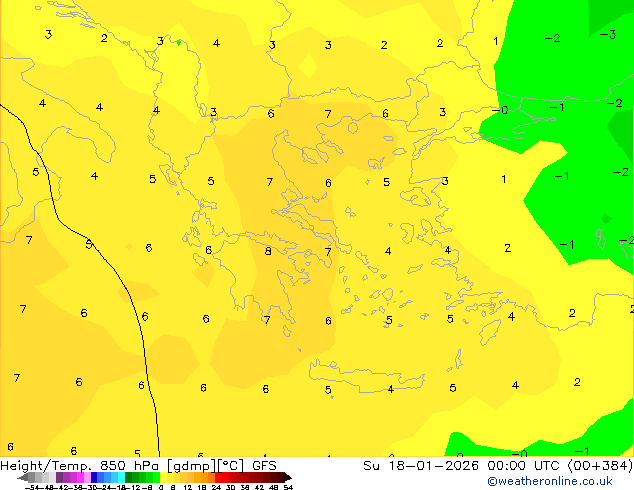Click the date 'Su 18-01-2026 00:00 UTC'

pos(463,465)
